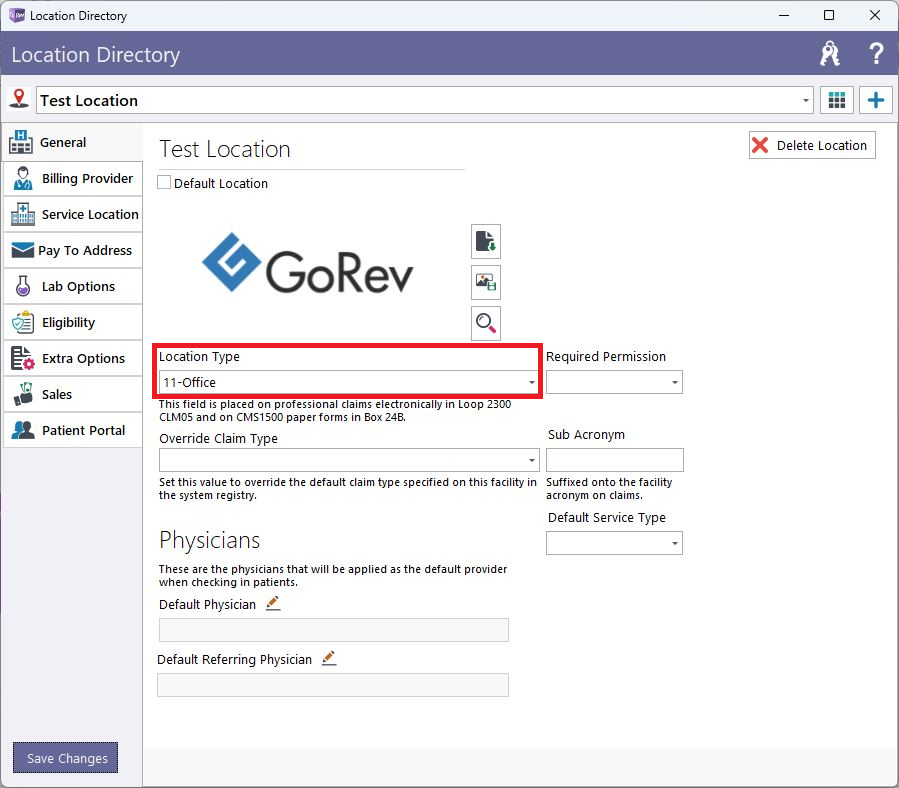Switch to the Patient Portal tab
Image resolution: width=899 pixels, height=788 pixels.
tap(73, 430)
